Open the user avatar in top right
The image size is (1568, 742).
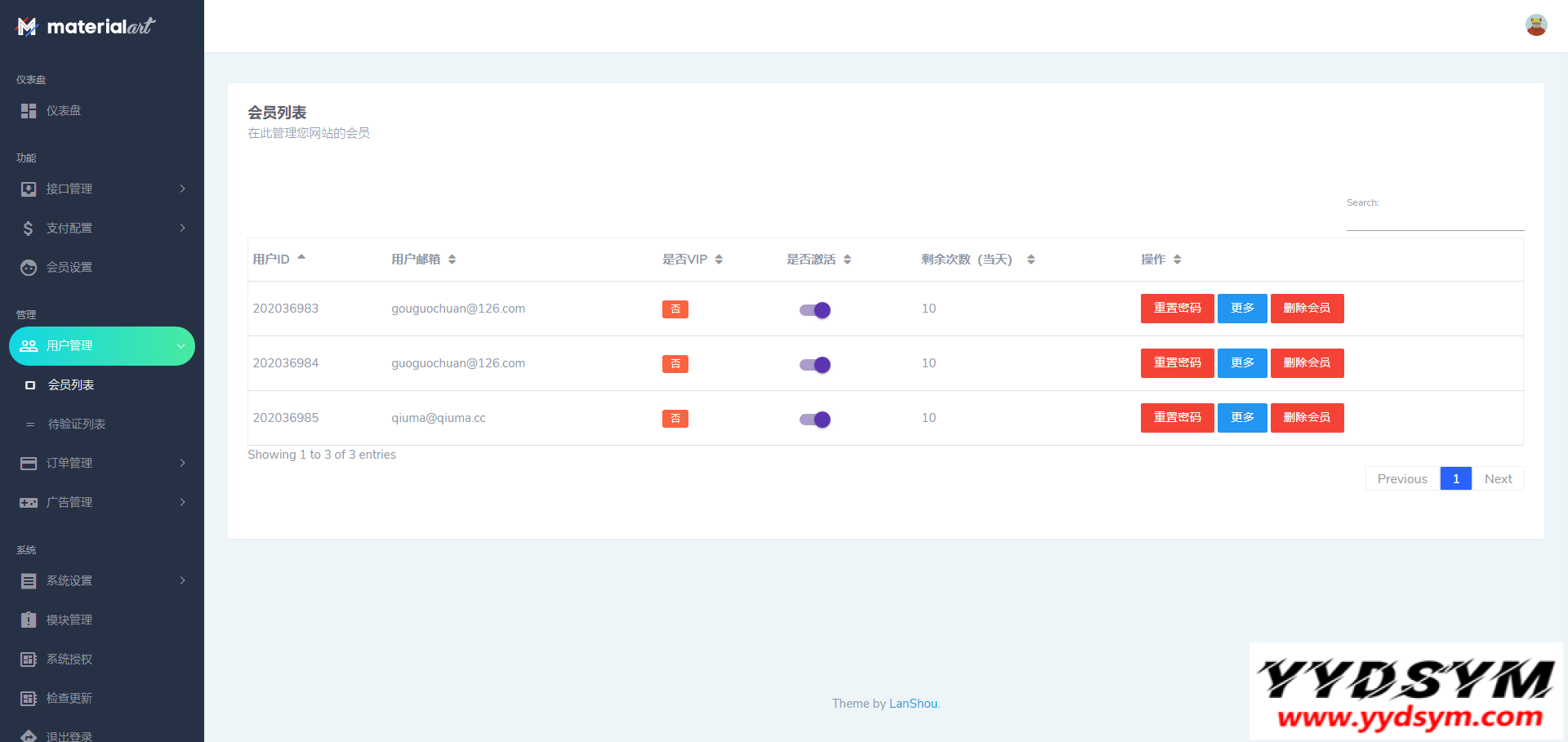(x=1536, y=25)
